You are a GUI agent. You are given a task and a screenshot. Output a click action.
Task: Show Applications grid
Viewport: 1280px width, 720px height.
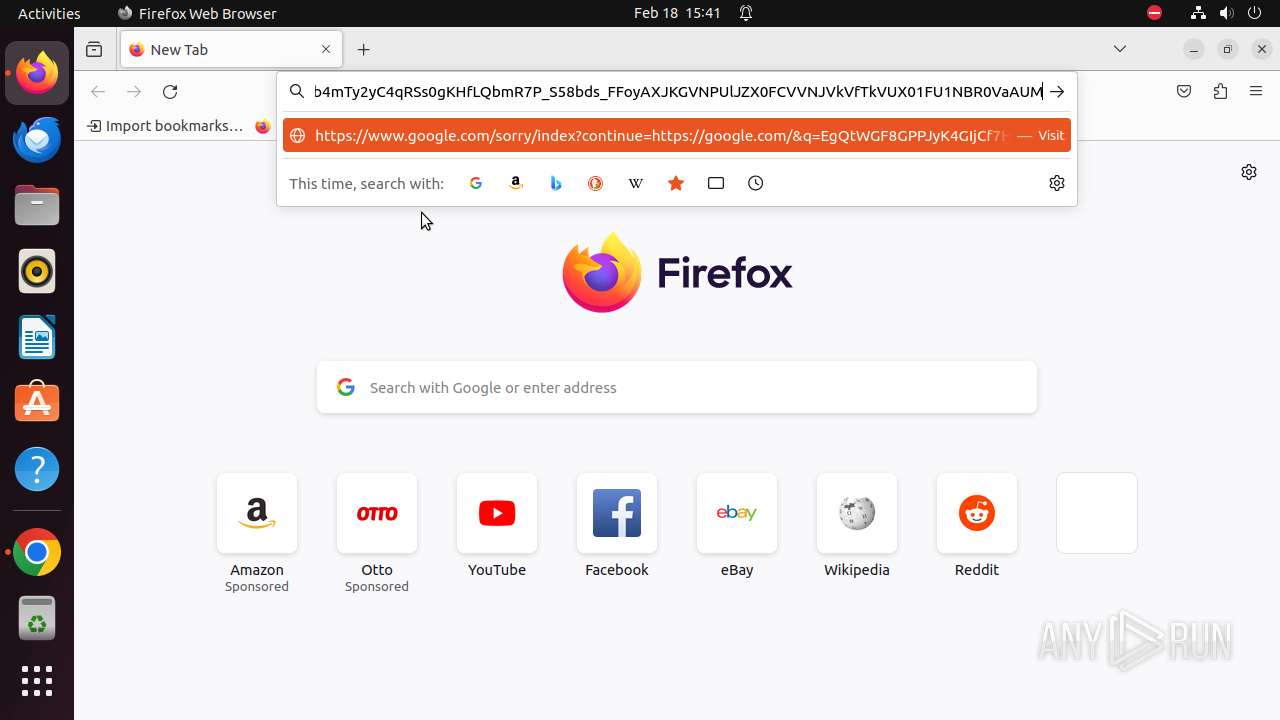(37, 681)
